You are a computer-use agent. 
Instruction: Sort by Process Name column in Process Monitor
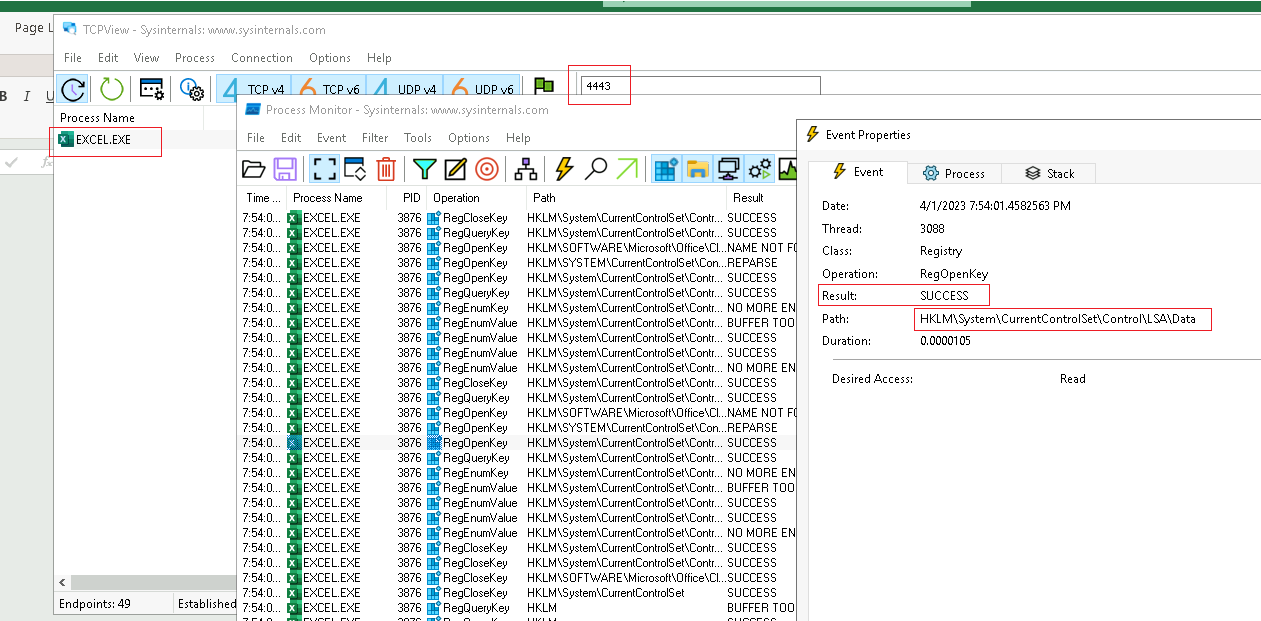tap(337, 198)
